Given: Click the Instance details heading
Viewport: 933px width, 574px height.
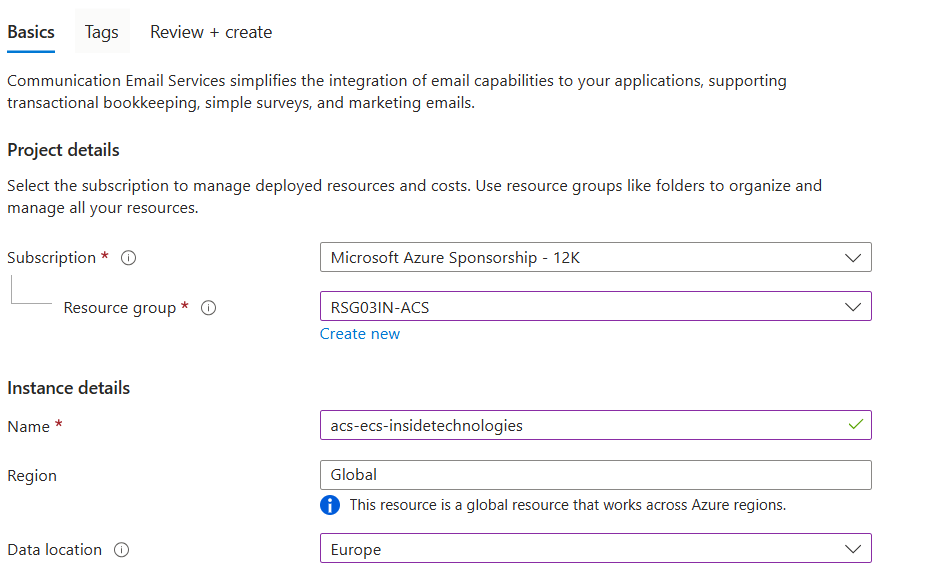Looking at the screenshot, I should 68,388.
